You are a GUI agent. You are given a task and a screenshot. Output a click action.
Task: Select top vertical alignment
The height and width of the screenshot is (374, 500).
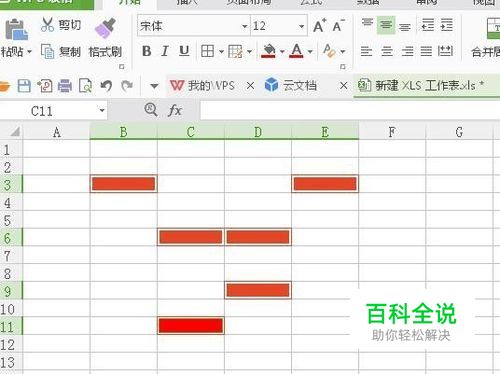pyautogui.click(x=367, y=23)
